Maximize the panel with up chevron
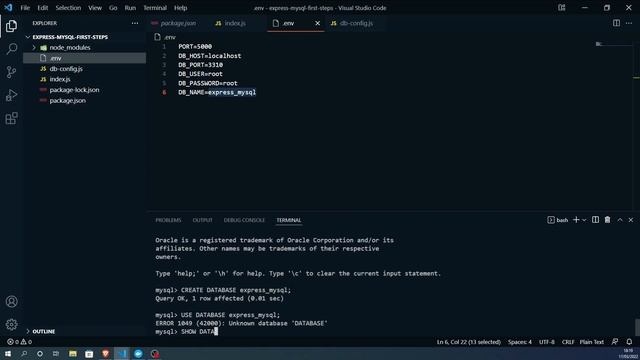 tap(620, 220)
